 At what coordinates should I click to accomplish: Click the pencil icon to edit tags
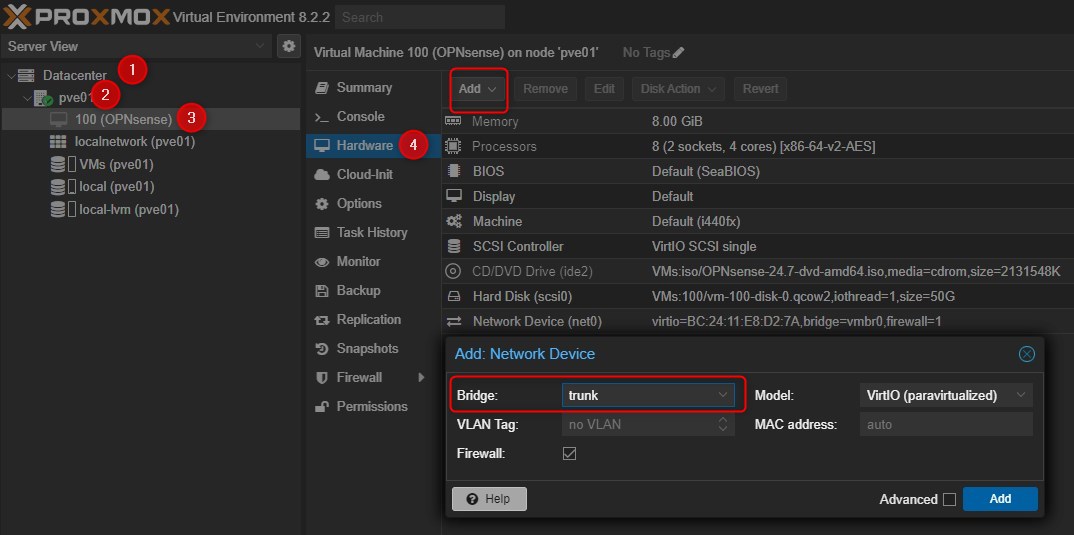(679, 52)
